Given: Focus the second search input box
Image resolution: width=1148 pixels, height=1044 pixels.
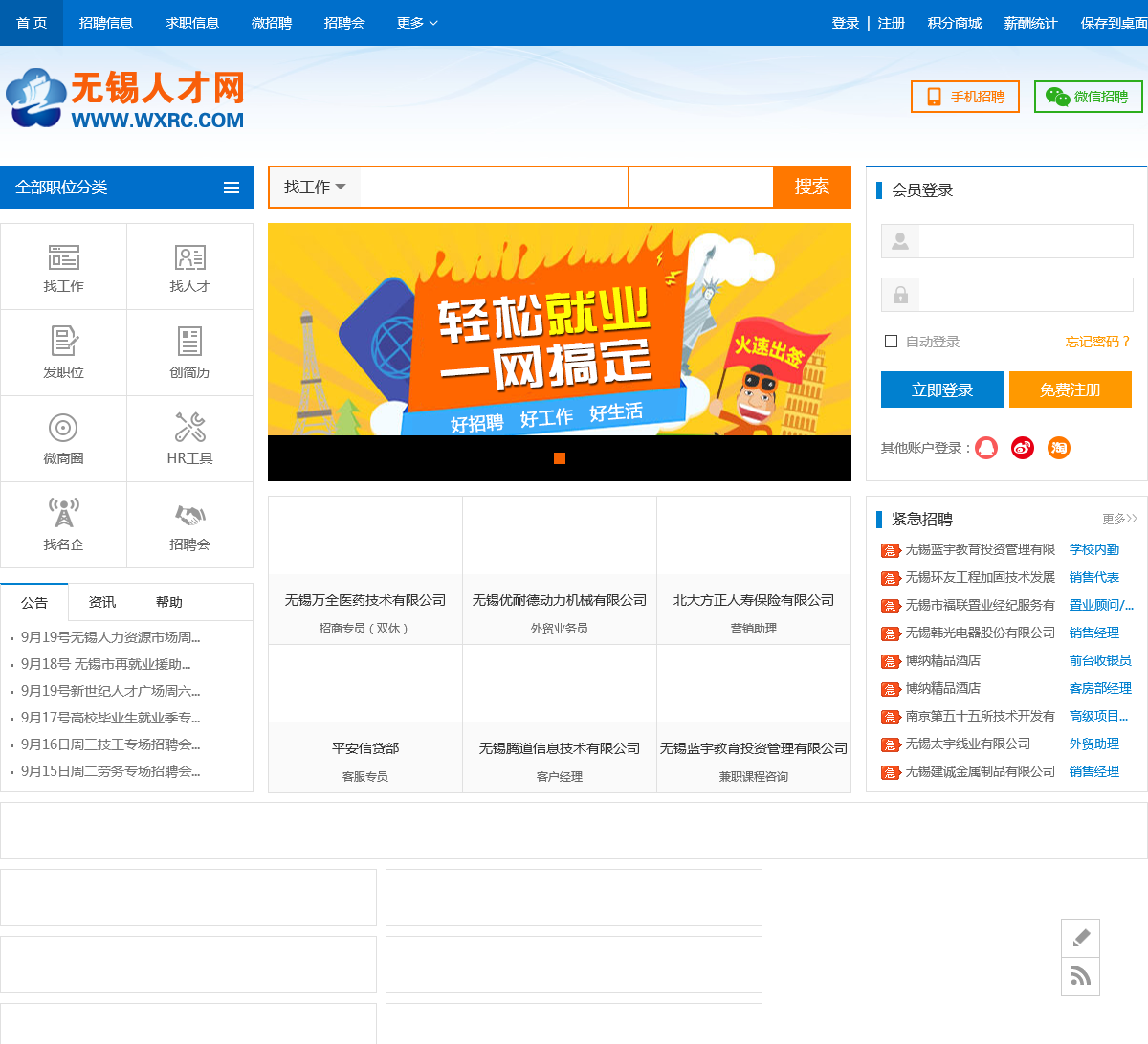Looking at the screenshot, I should [x=701, y=187].
